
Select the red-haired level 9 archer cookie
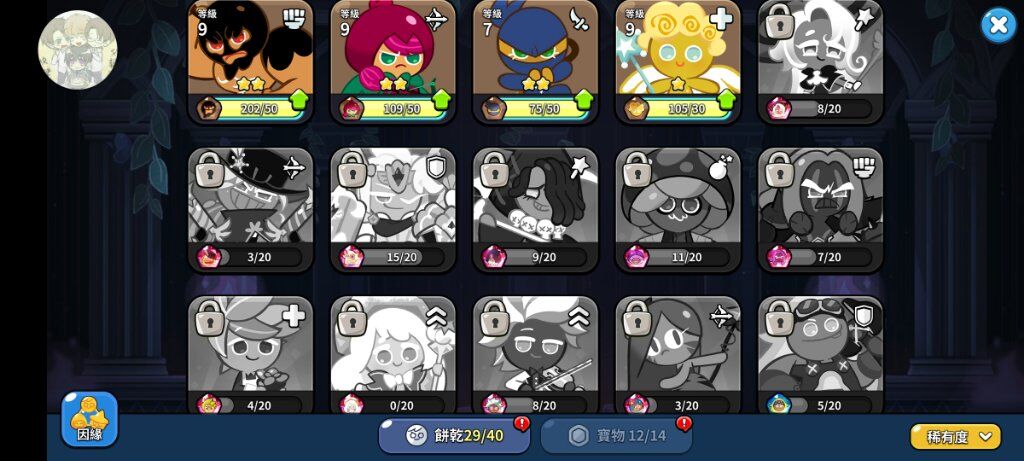coord(393,61)
